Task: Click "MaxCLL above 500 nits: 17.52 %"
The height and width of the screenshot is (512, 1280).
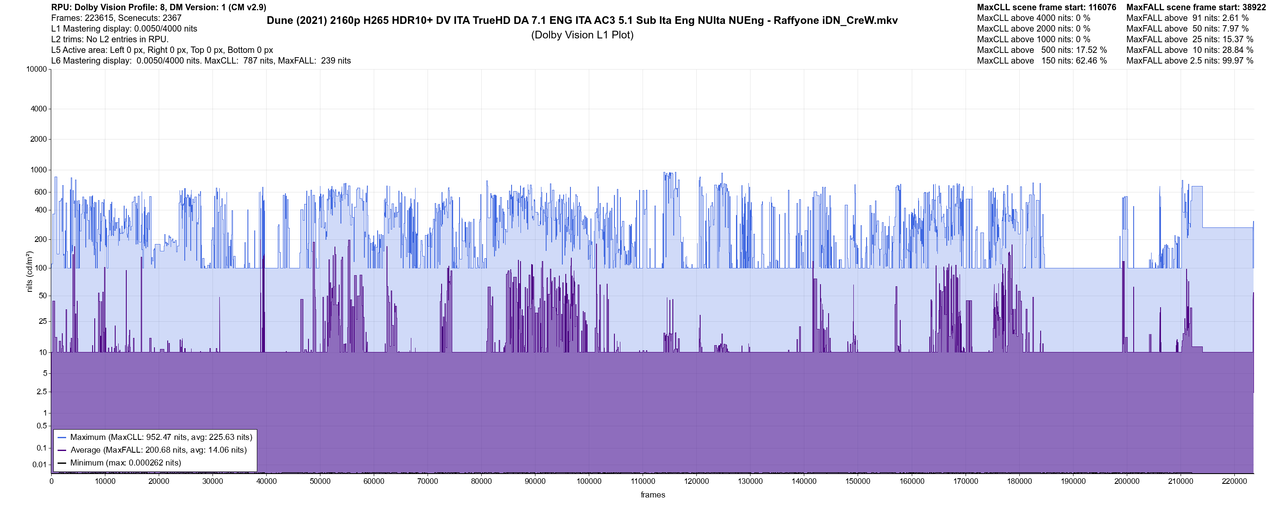Action: 1042,50
